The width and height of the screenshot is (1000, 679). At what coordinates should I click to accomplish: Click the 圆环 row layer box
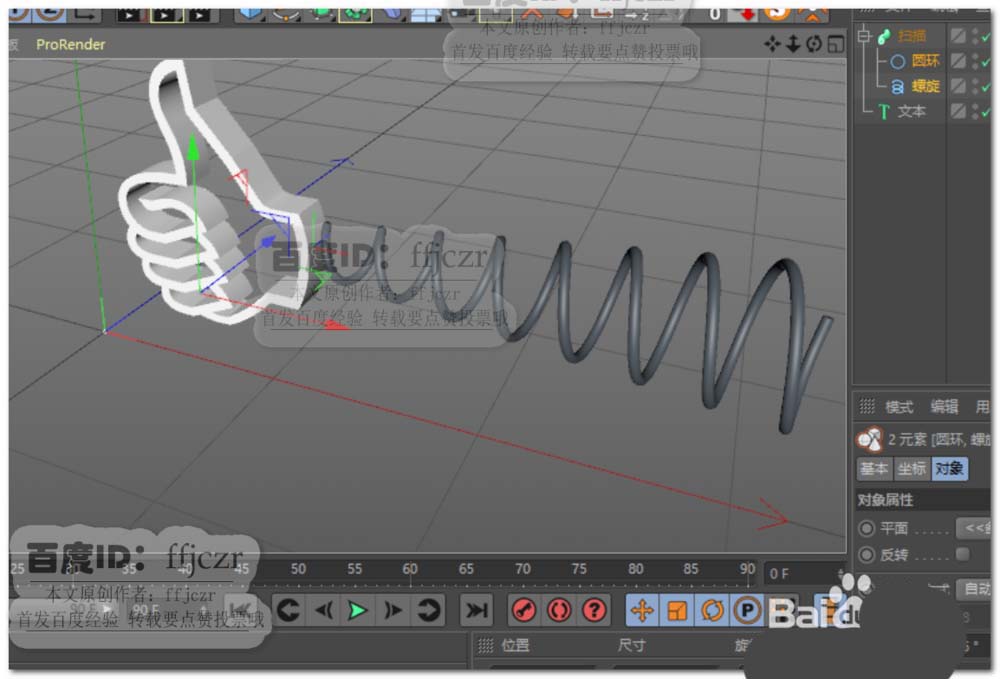click(x=958, y=61)
